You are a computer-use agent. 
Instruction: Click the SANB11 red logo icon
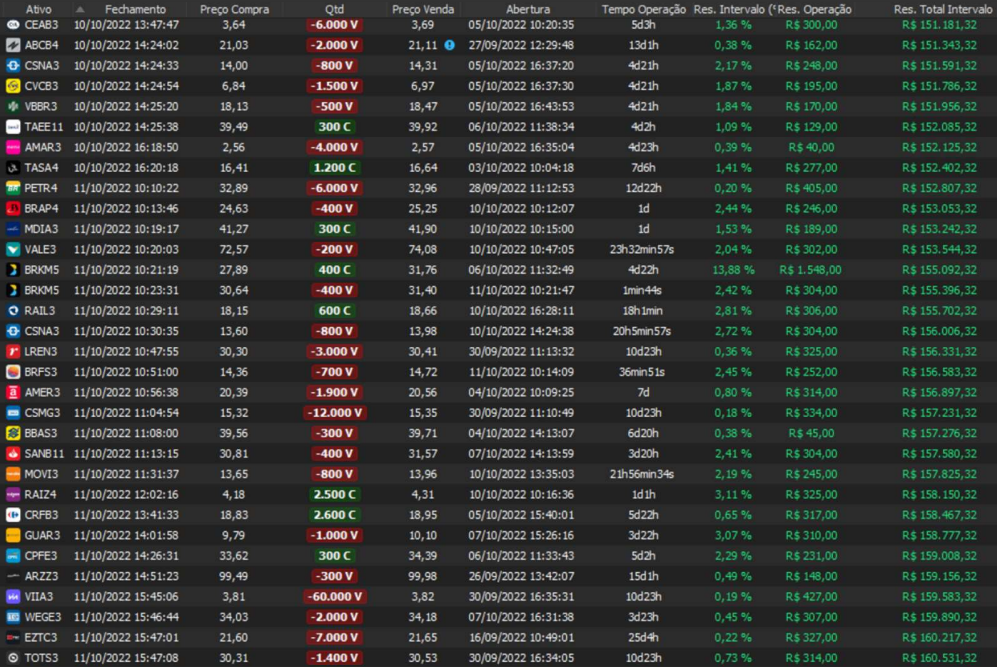coord(14,453)
